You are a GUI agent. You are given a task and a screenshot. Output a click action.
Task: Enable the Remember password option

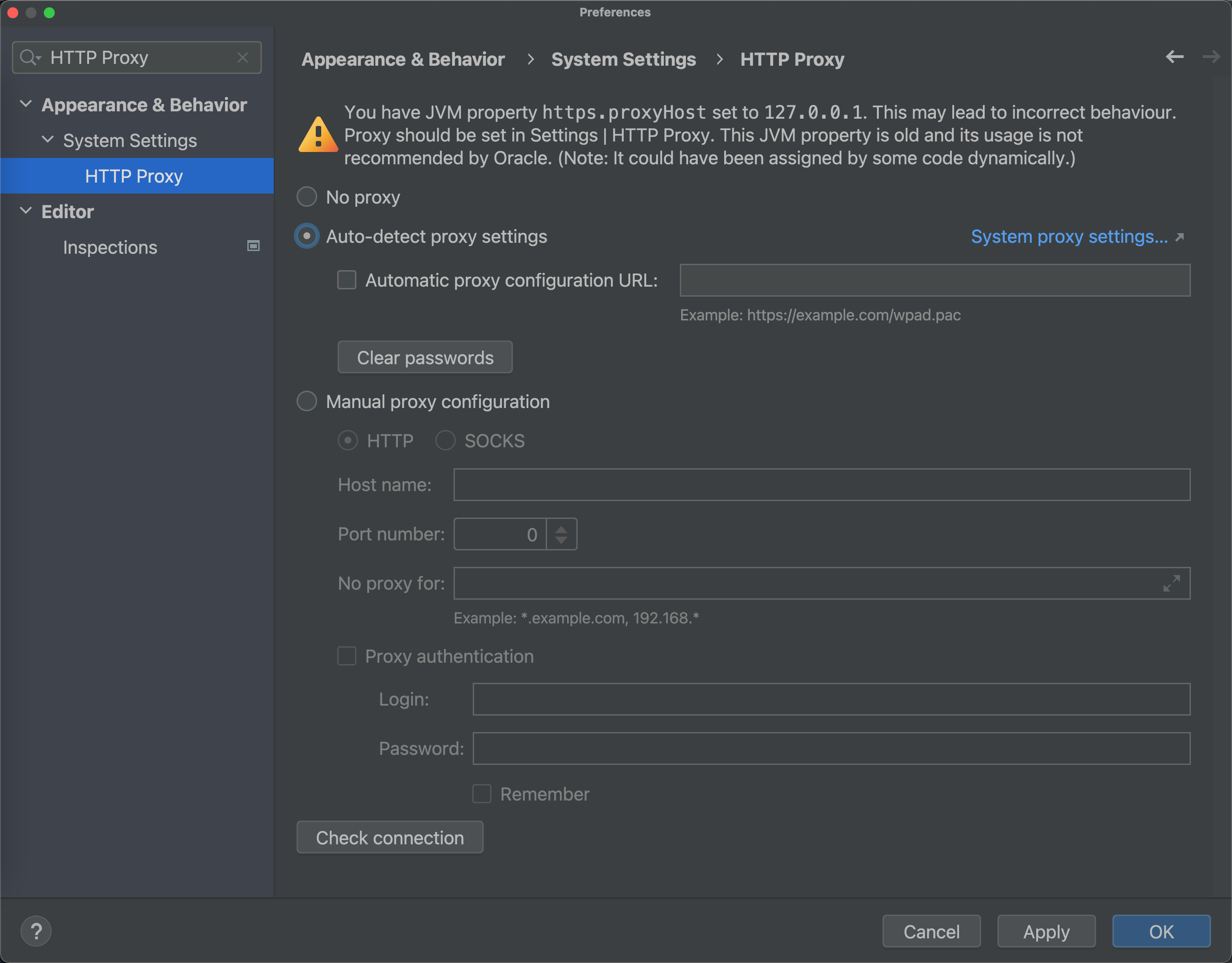[482, 794]
